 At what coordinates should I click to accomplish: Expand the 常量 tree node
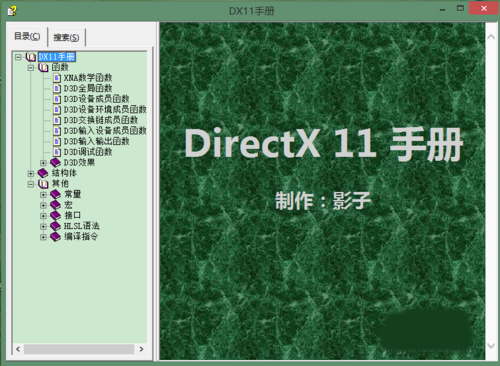pos(43,195)
